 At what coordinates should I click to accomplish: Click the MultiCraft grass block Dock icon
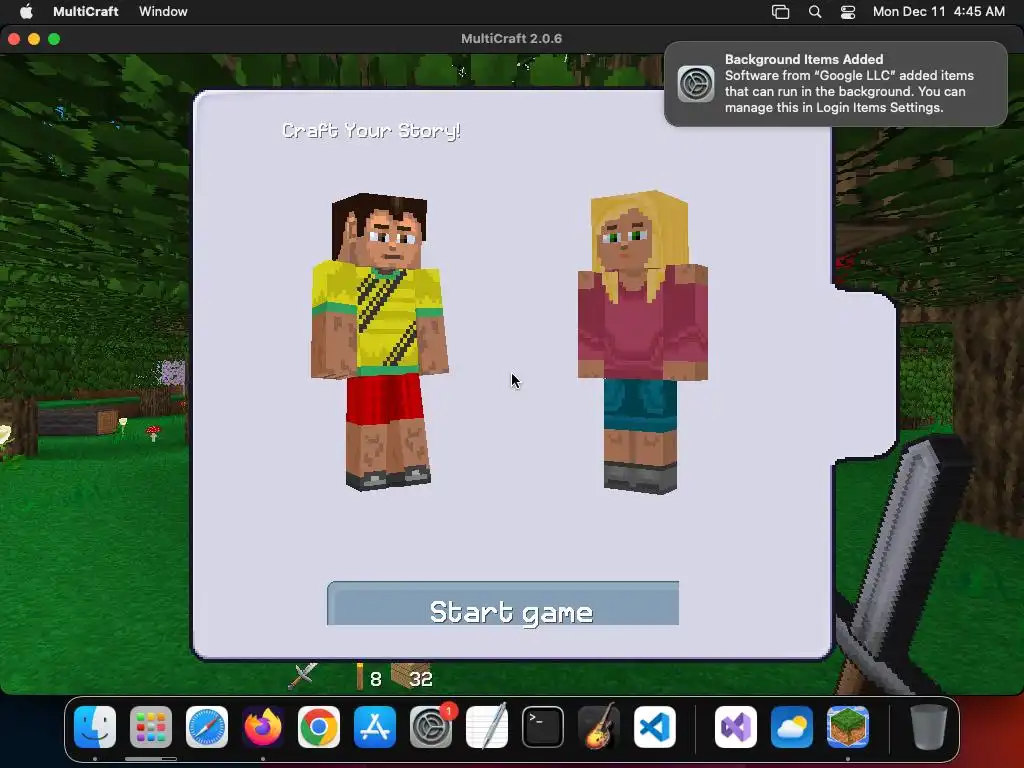848,727
